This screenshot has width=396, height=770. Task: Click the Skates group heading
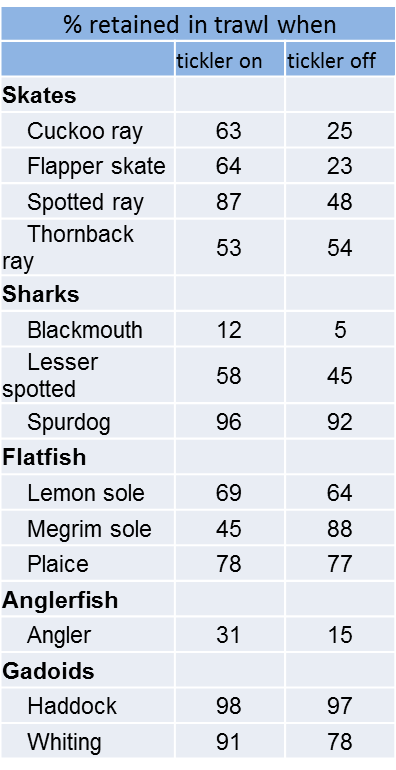click(x=39, y=95)
